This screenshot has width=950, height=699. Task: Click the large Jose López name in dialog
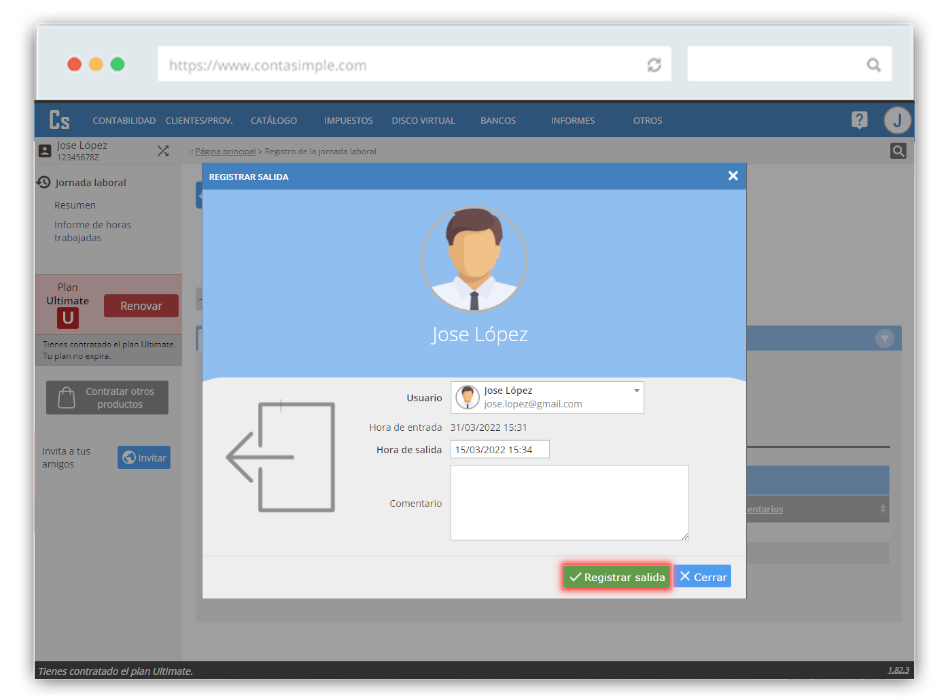click(479, 334)
